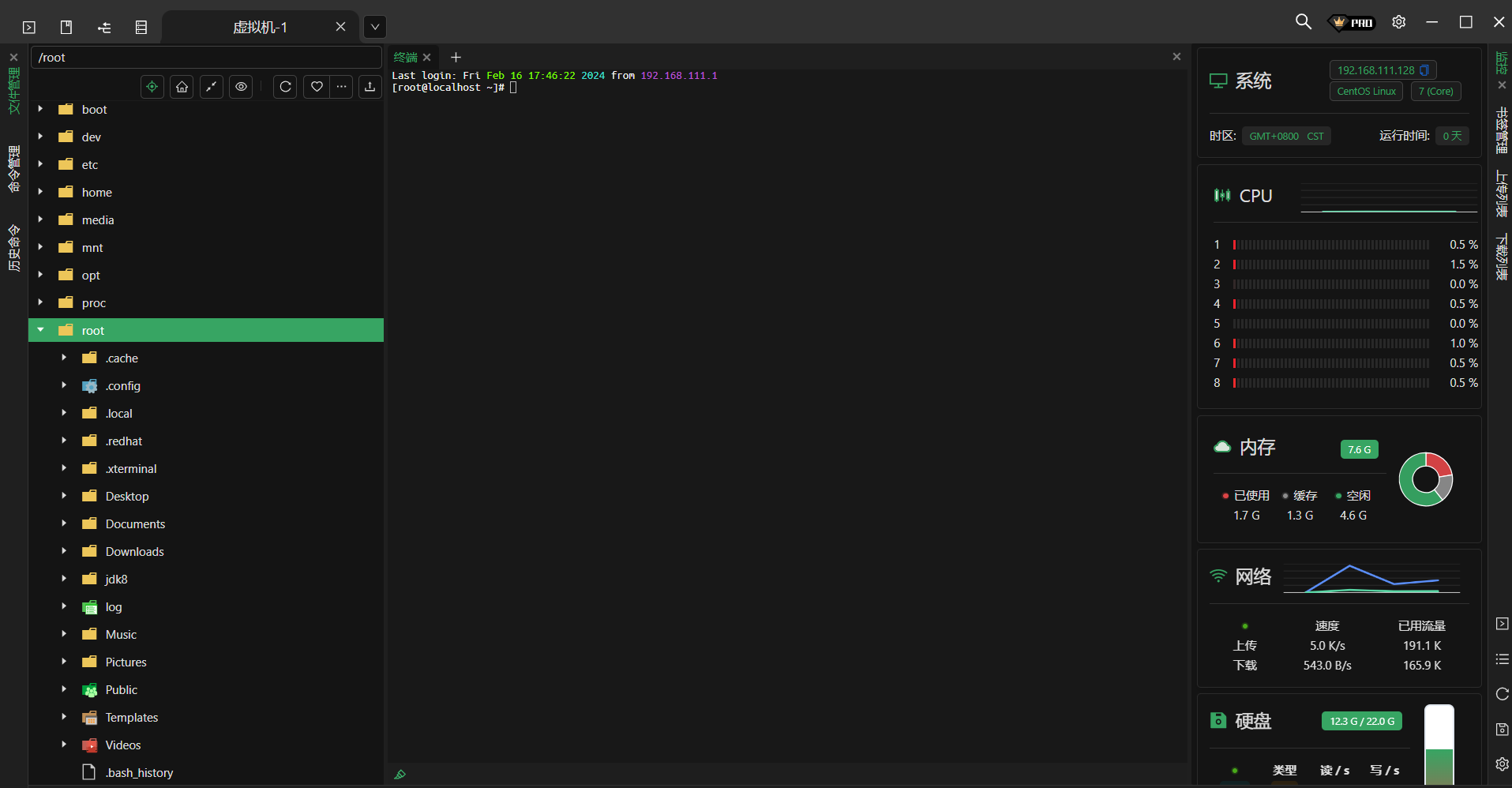Toggle hidden files with the eye icon
The height and width of the screenshot is (788, 1512).
pyautogui.click(x=240, y=87)
